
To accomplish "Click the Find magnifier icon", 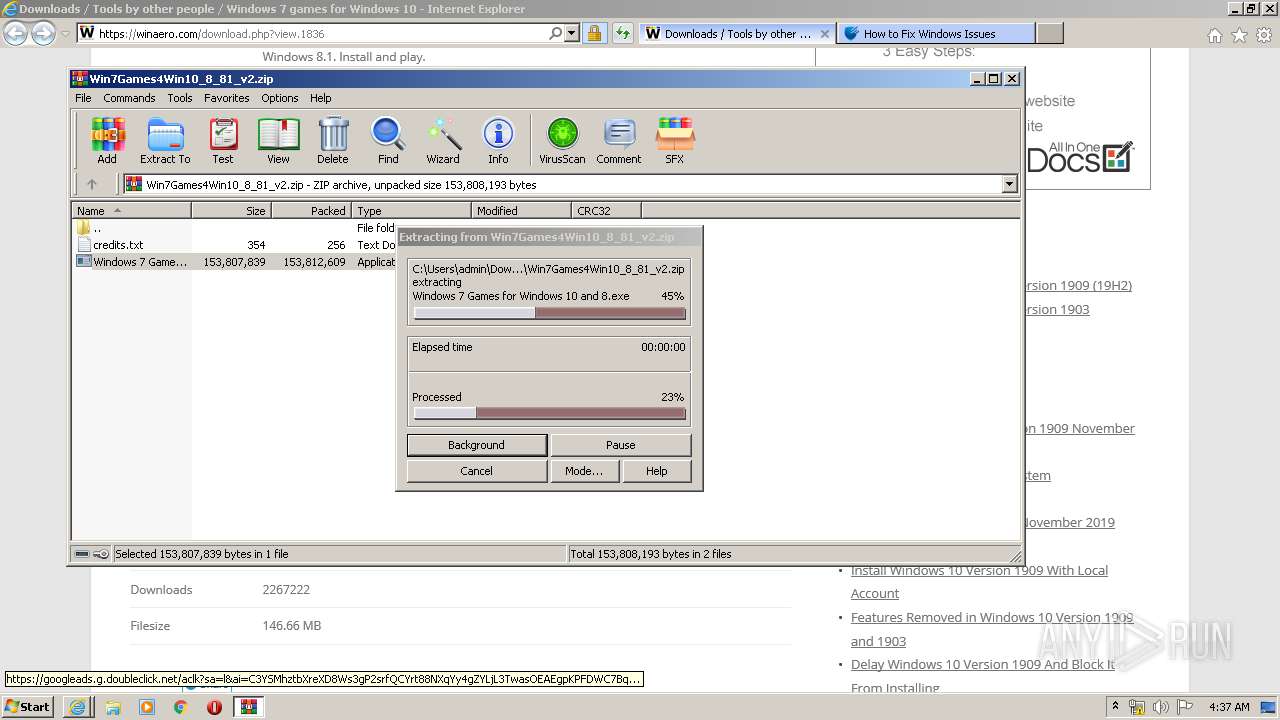I will [388, 140].
